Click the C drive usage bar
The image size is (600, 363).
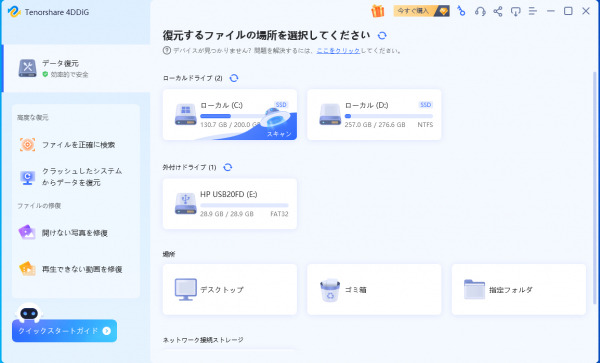[x=232, y=116]
